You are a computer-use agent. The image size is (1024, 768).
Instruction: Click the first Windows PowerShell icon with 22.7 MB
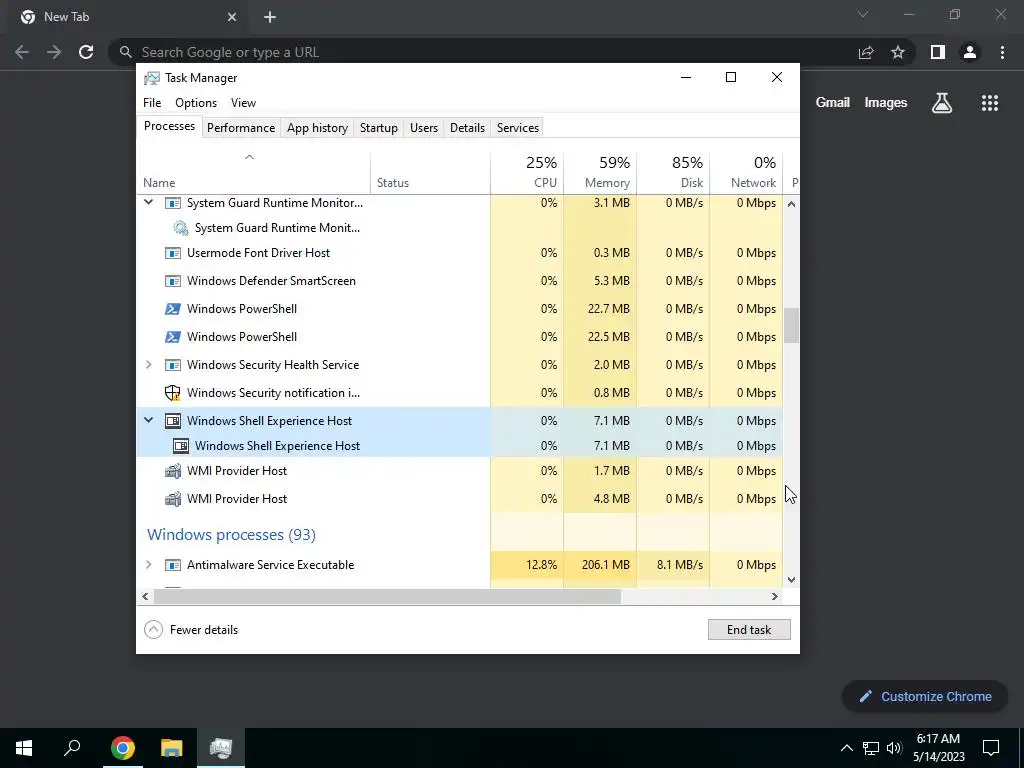click(x=172, y=309)
